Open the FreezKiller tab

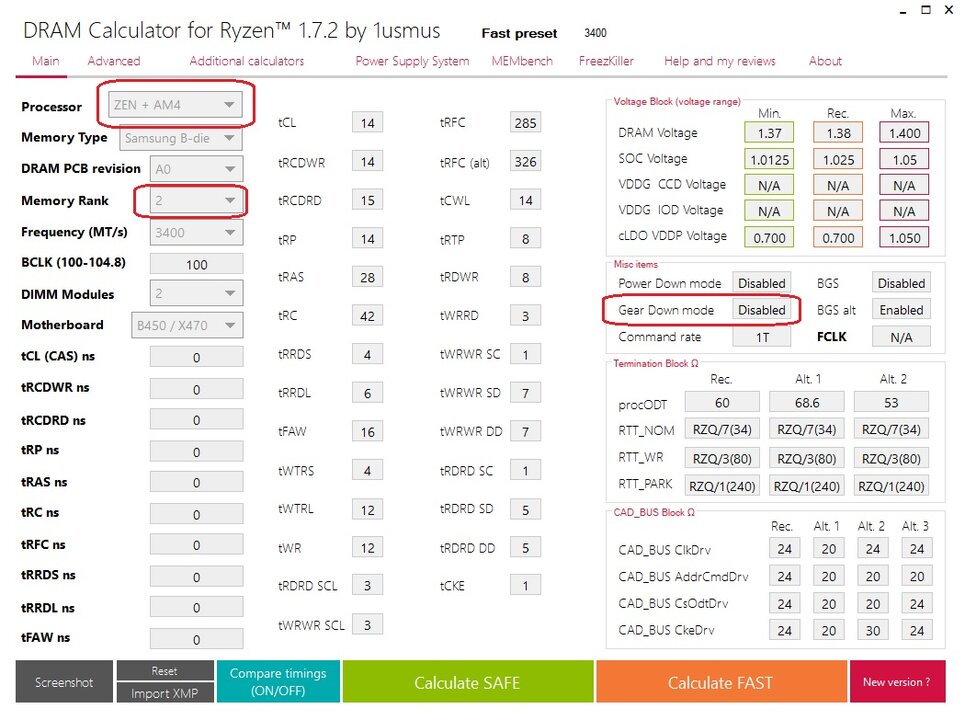click(x=606, y=61)
